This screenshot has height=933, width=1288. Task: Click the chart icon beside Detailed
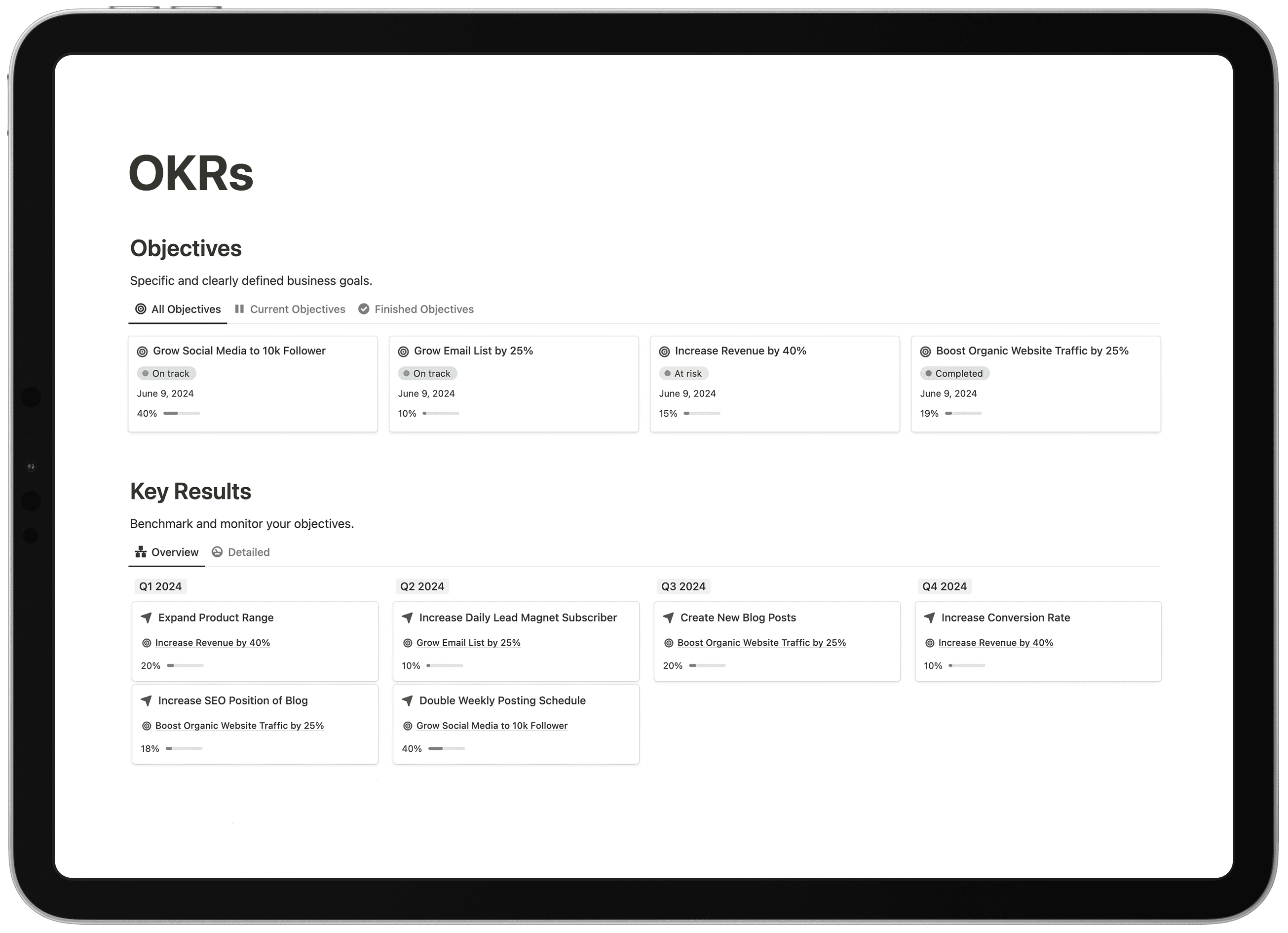pyautogui.click(x=217, y=552)
